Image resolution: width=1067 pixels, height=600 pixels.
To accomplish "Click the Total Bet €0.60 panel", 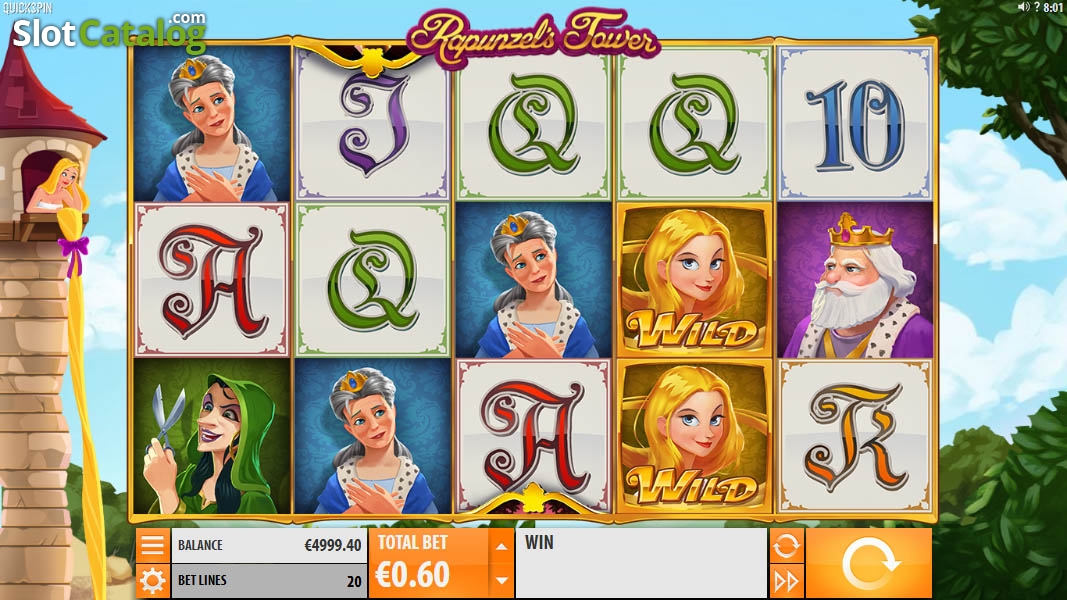I will click(429, 563).
